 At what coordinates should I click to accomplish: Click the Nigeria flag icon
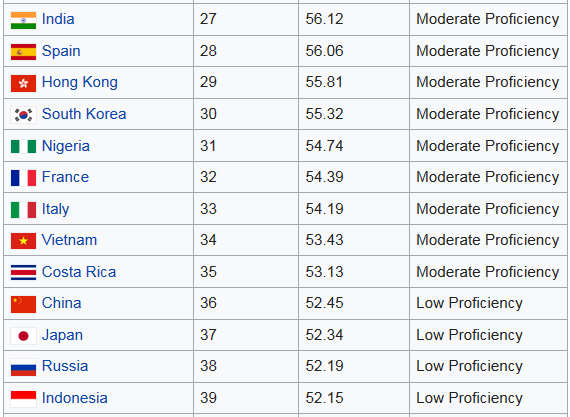coord(23,147)
